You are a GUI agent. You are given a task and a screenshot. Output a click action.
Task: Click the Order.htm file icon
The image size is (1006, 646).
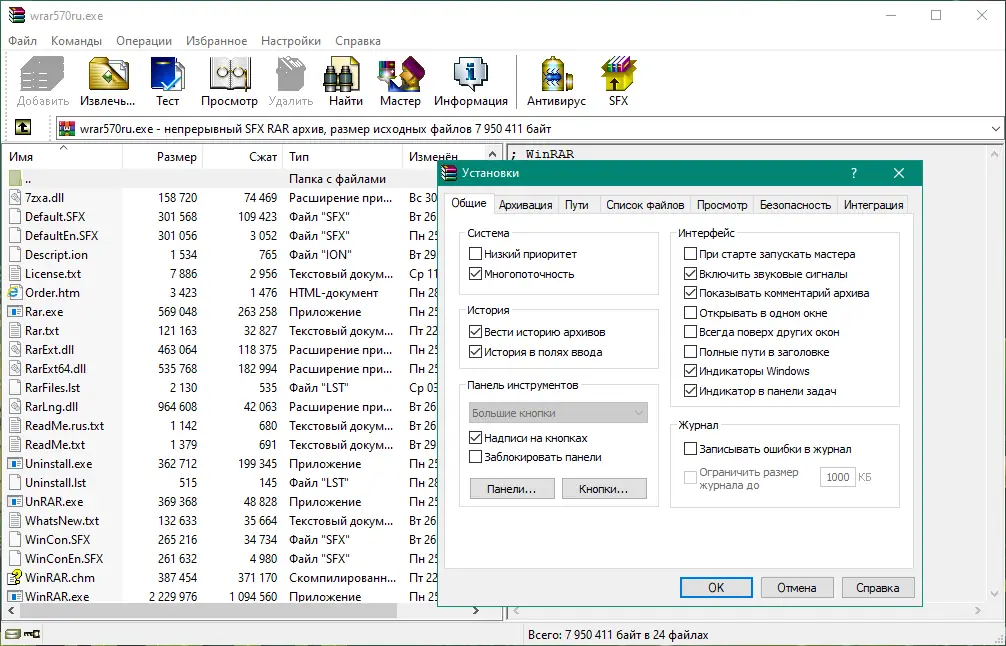(x=15, y=293)
